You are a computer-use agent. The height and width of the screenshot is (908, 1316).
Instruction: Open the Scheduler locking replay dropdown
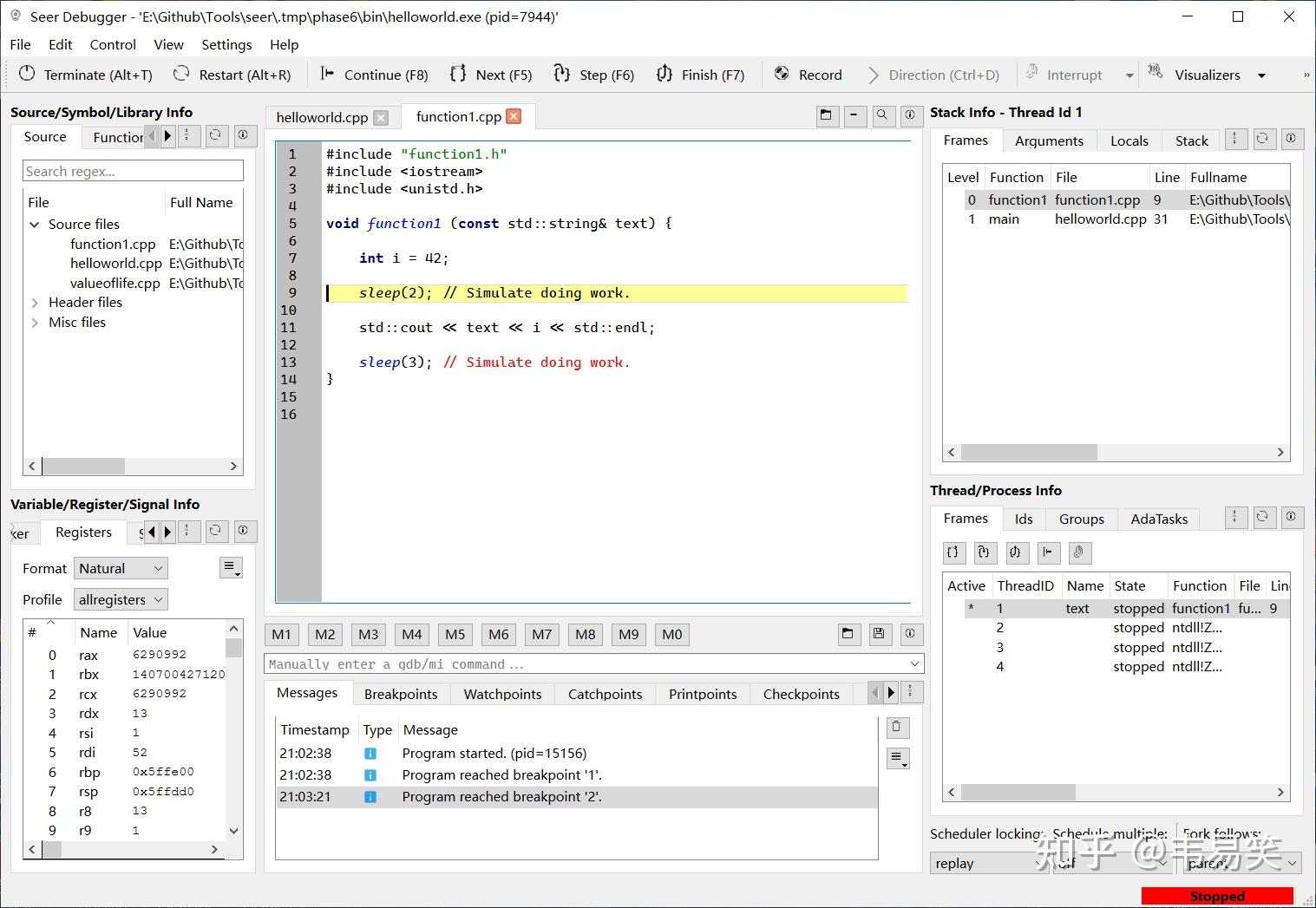pyautogui.click(x=988, y=863)
